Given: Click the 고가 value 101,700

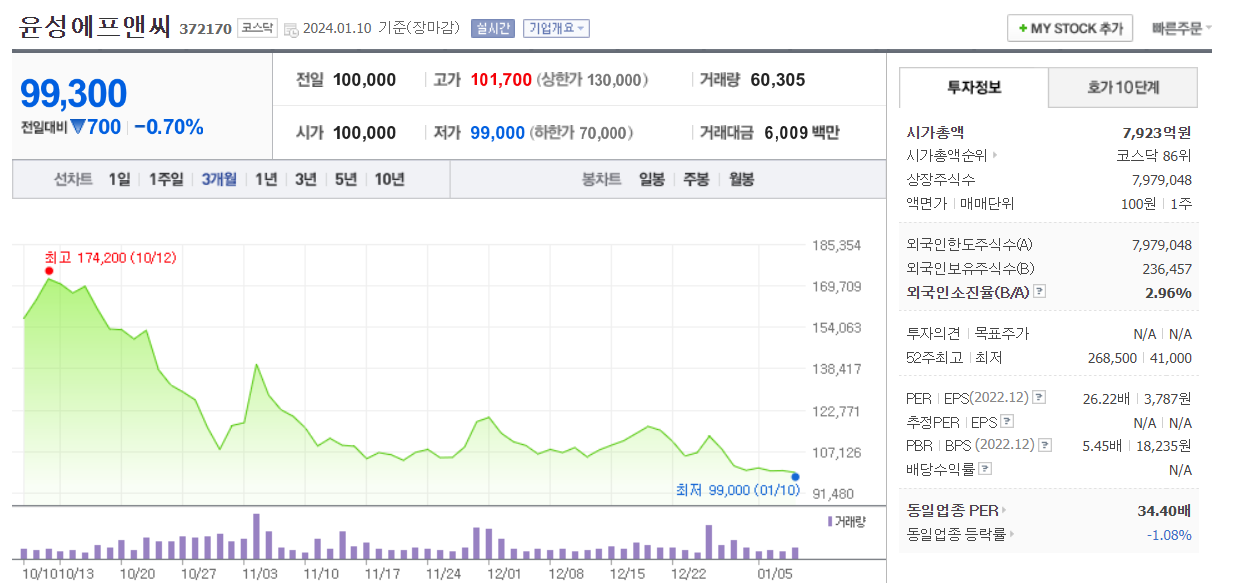Looking at the screenshot, I should (501, 80).
